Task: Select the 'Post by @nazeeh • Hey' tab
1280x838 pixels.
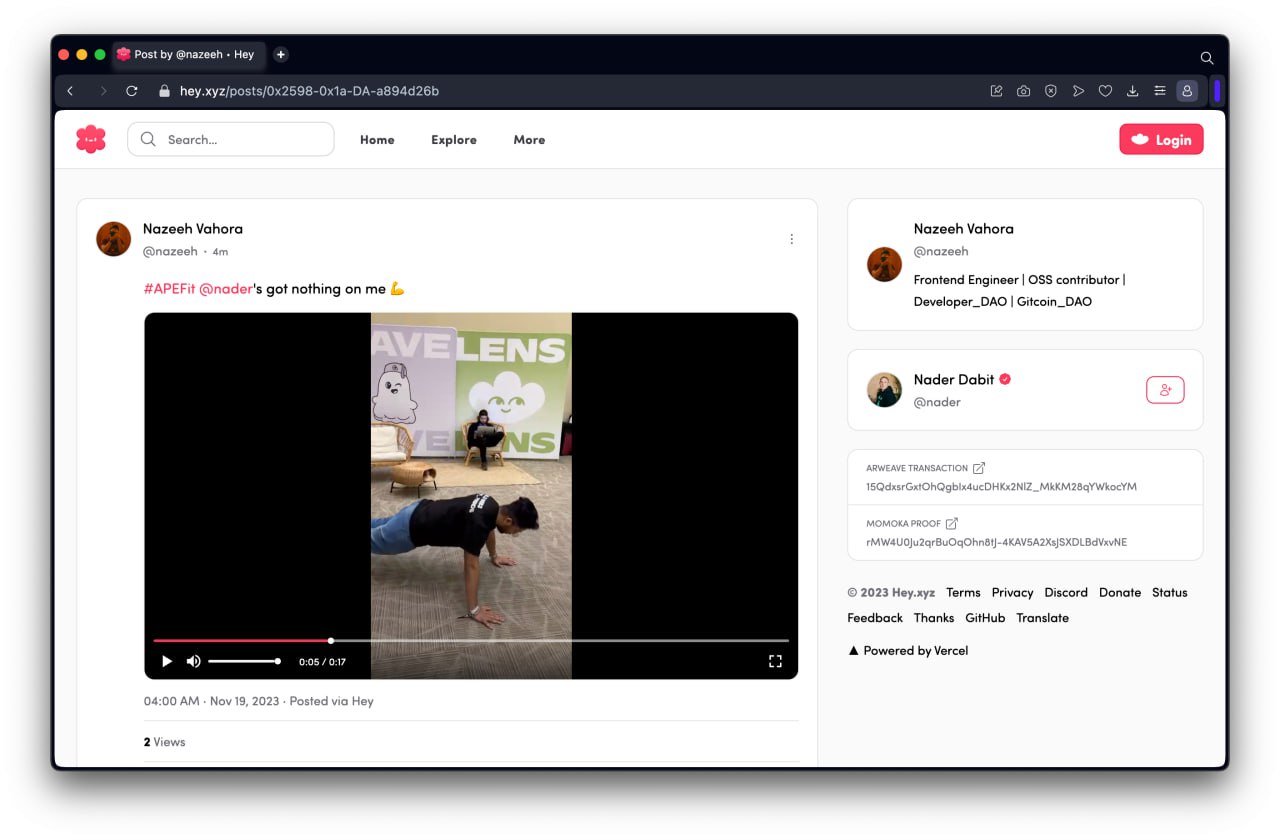Action: click(x=188, y=54)
